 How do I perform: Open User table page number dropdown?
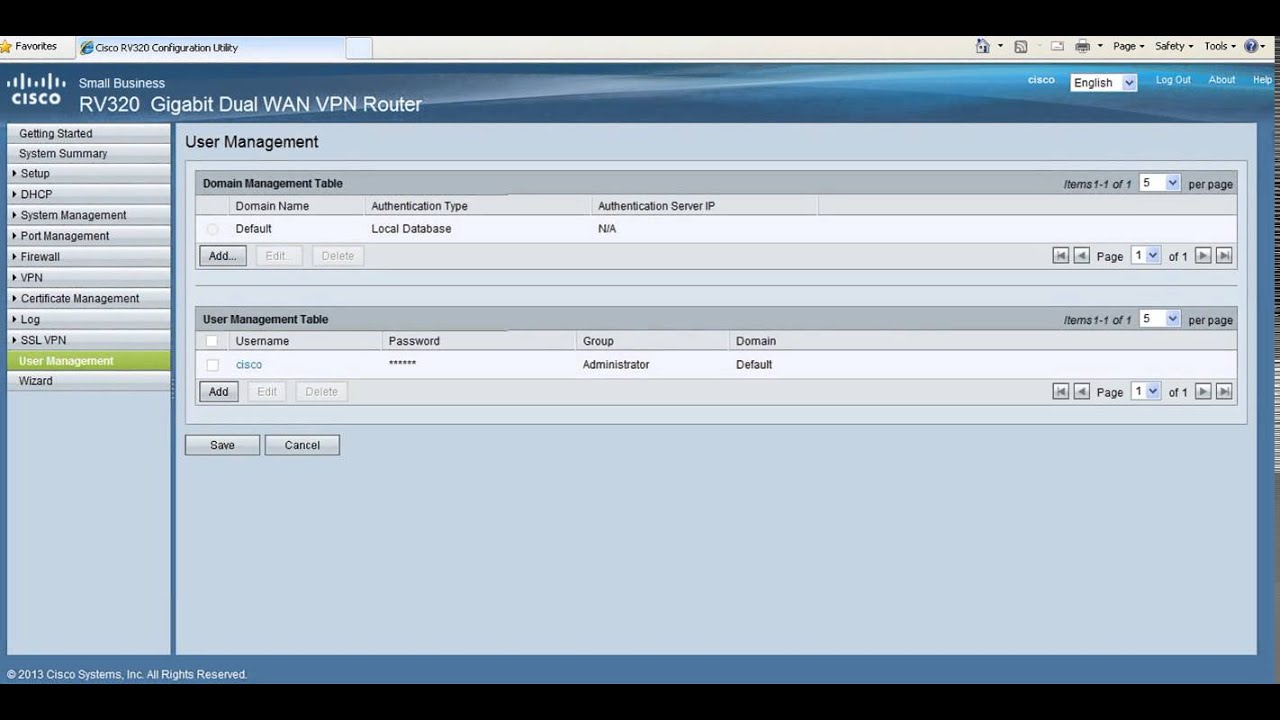click(1145, 392)
